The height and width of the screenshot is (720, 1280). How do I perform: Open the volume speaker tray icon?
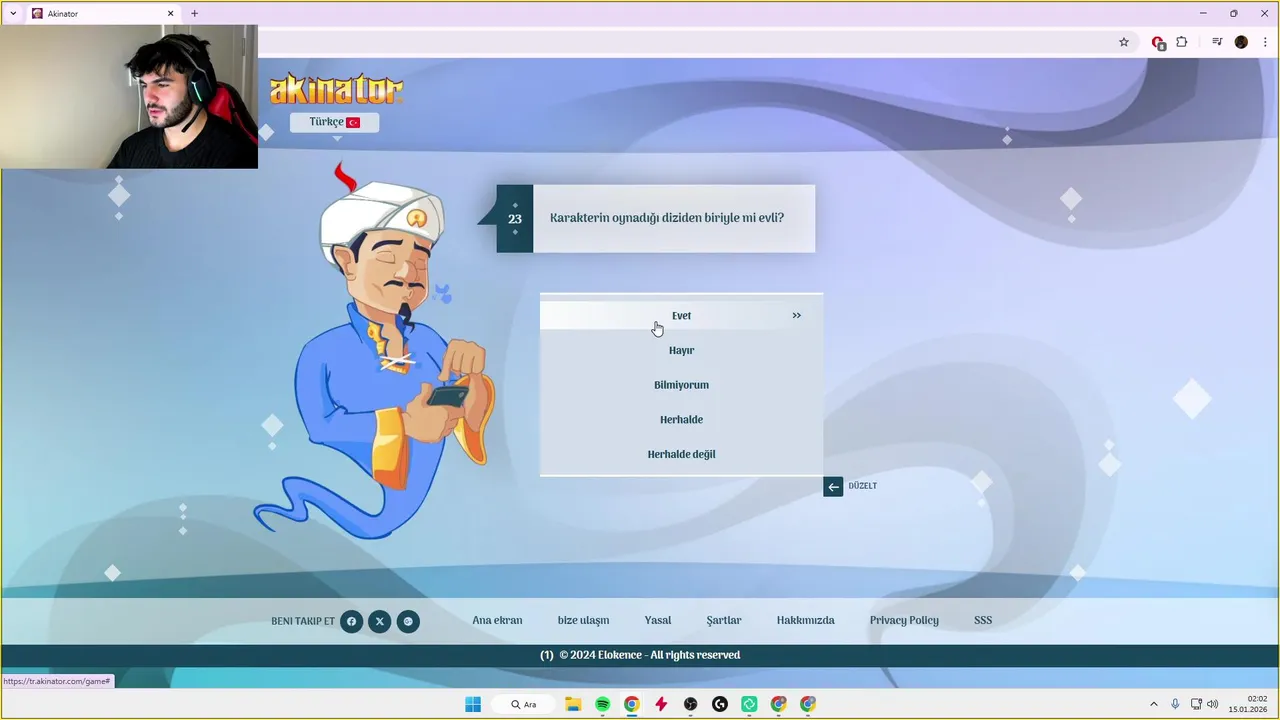(x=1213, y=704)
